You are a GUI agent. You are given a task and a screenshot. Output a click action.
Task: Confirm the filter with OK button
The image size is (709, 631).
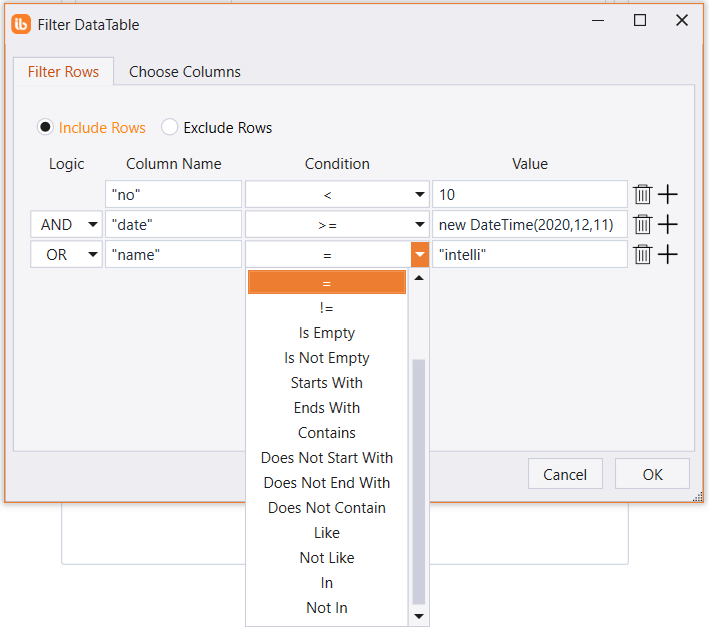pyautogui.click(x=652, y=474)
